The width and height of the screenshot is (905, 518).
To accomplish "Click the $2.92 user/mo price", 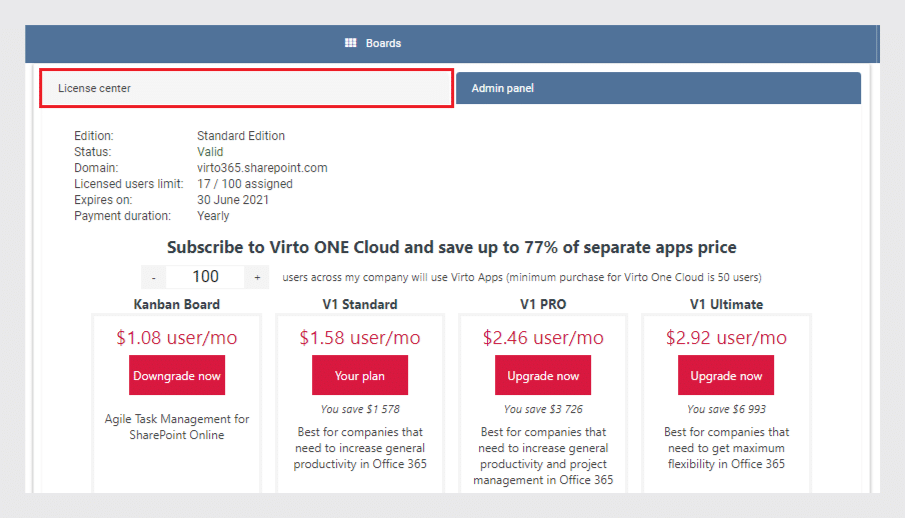I will coord(726,337).
